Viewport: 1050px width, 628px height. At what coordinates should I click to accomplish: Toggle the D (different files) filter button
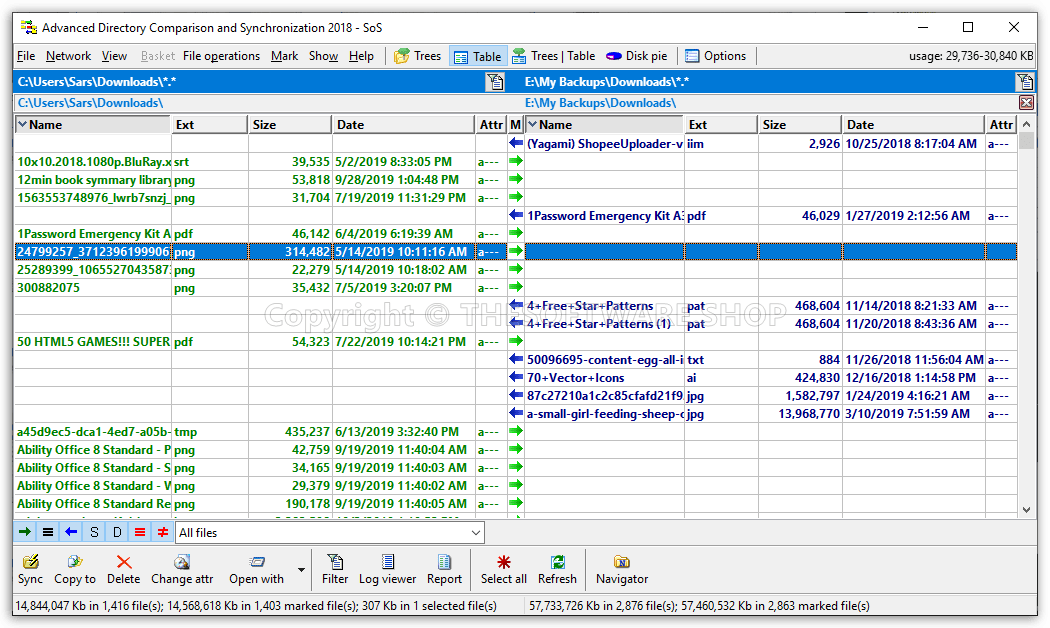116,531
